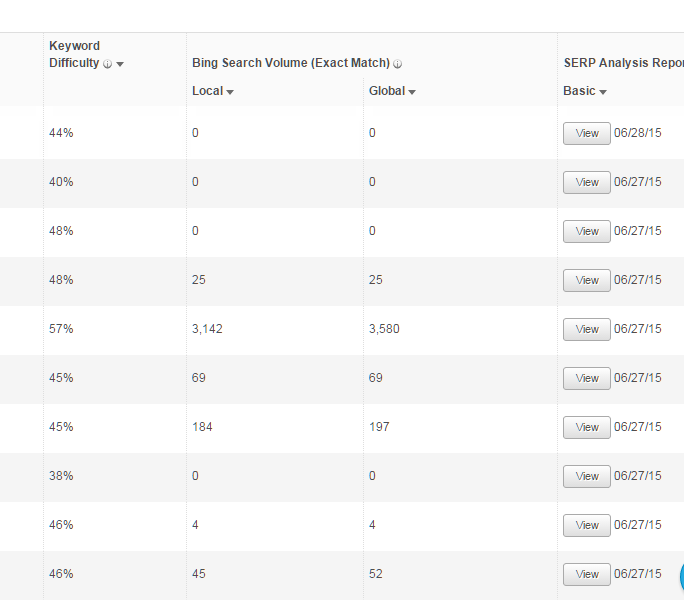View report for row with 69 searches
Image resolution: width=684 pixels, height=600 pixels.
tap(587, 378)
